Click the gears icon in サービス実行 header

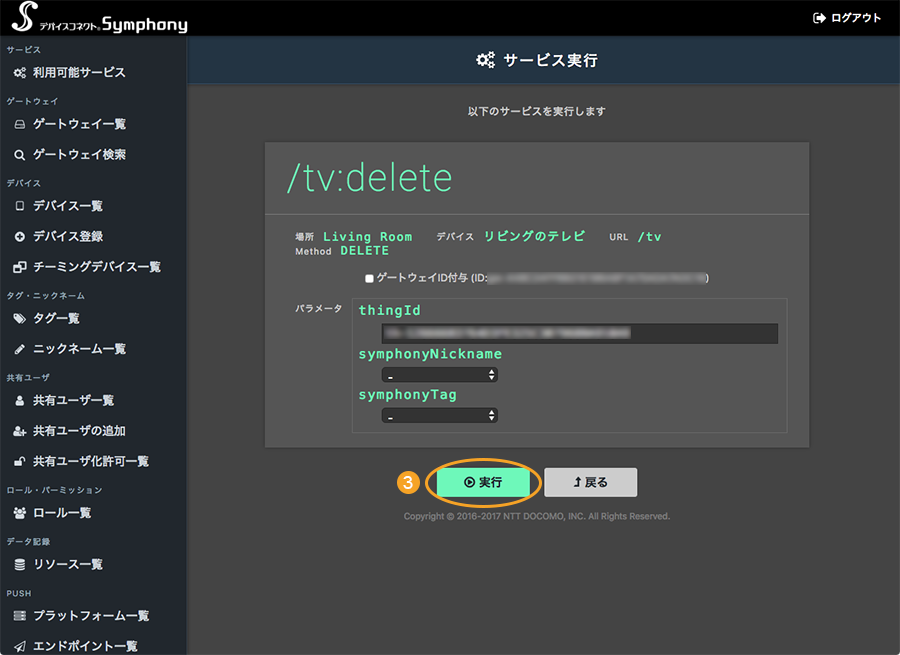[486, 60]
